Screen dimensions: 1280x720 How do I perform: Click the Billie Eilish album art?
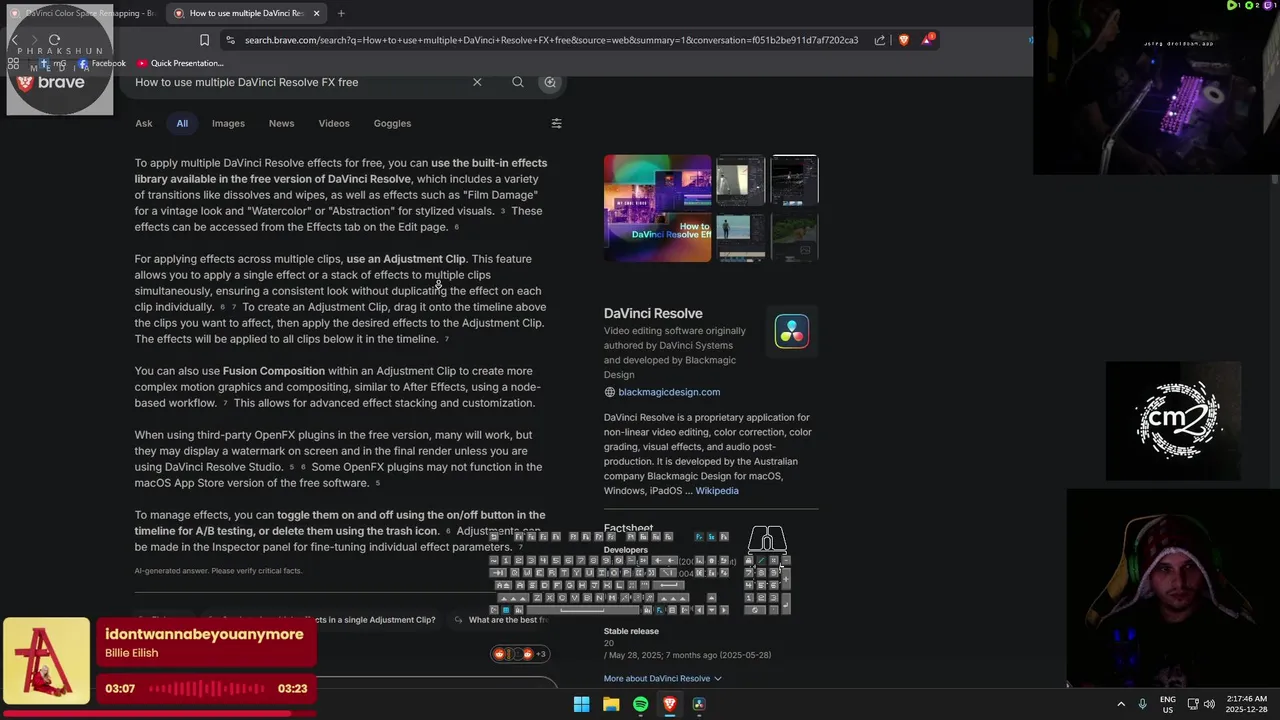(46, 660)
